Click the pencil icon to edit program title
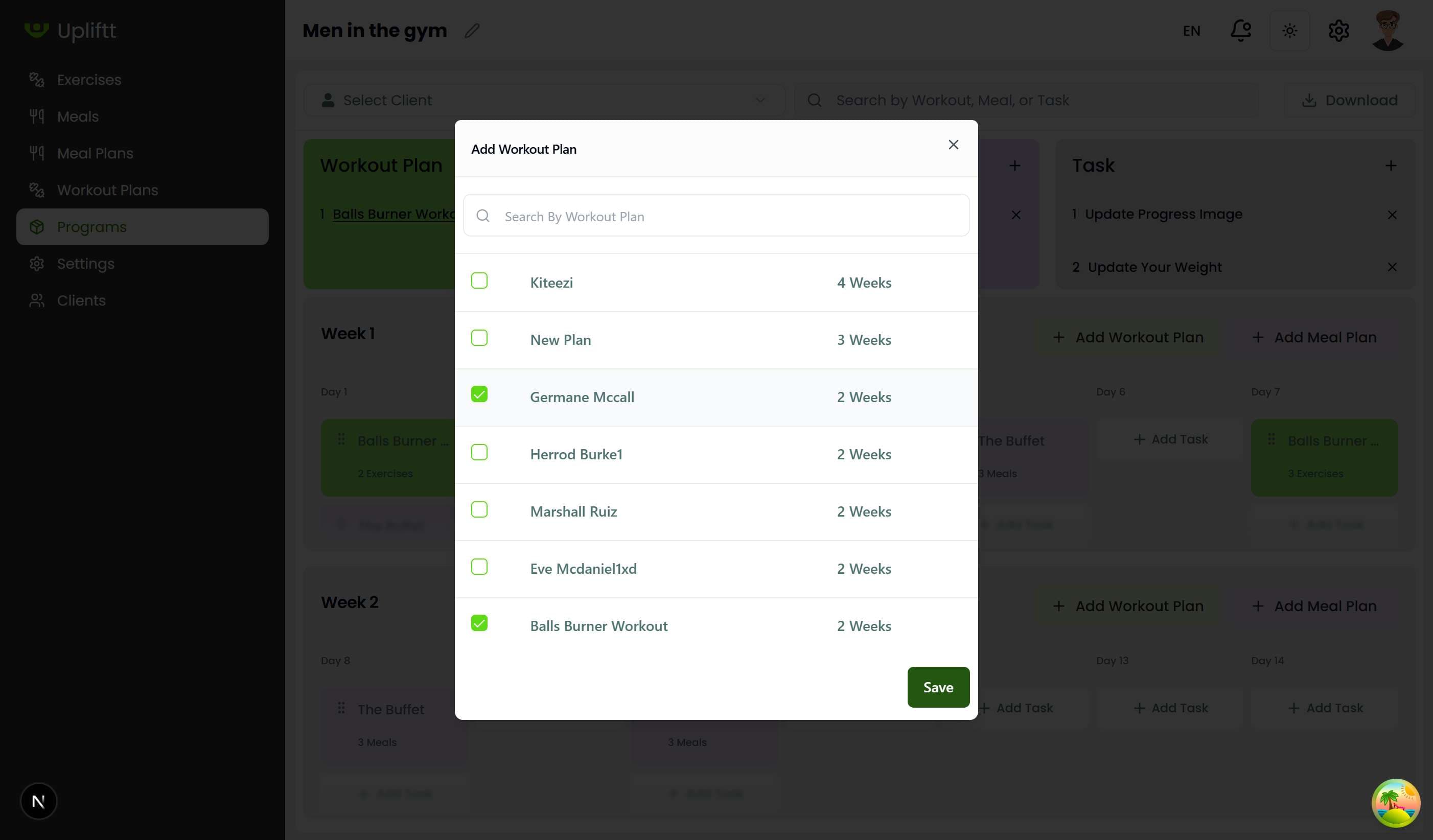 point(472,31)
